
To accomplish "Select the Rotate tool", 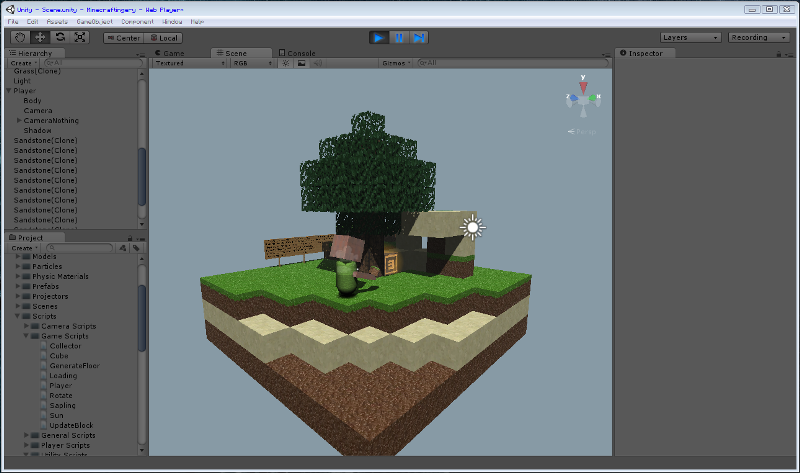I will (x=60, y=37).
